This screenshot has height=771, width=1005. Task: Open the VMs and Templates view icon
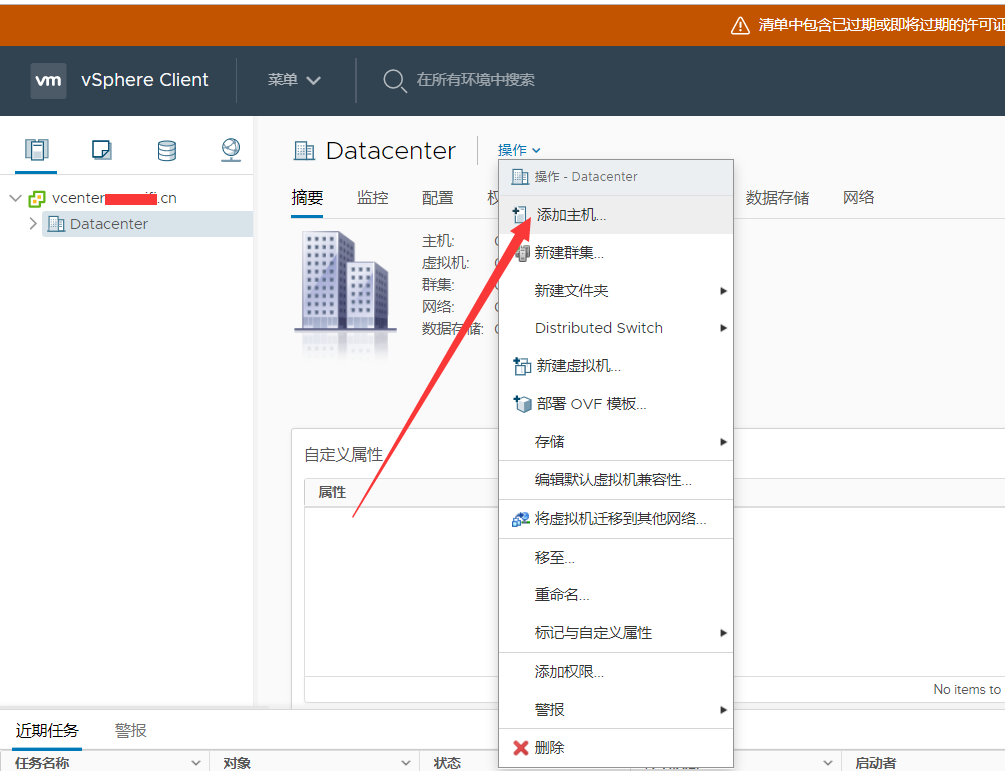tap(101, 149)
